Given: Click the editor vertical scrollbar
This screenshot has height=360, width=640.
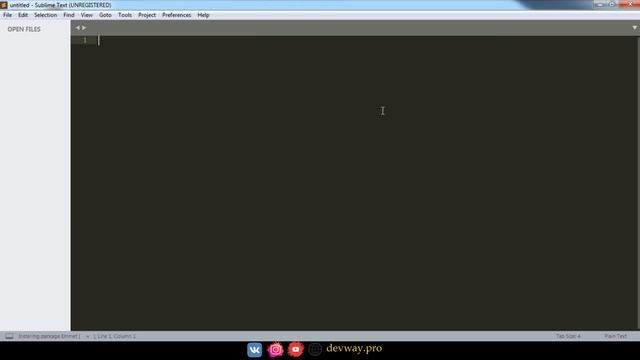Looking at the screenshot, I should tap(638, 183).
